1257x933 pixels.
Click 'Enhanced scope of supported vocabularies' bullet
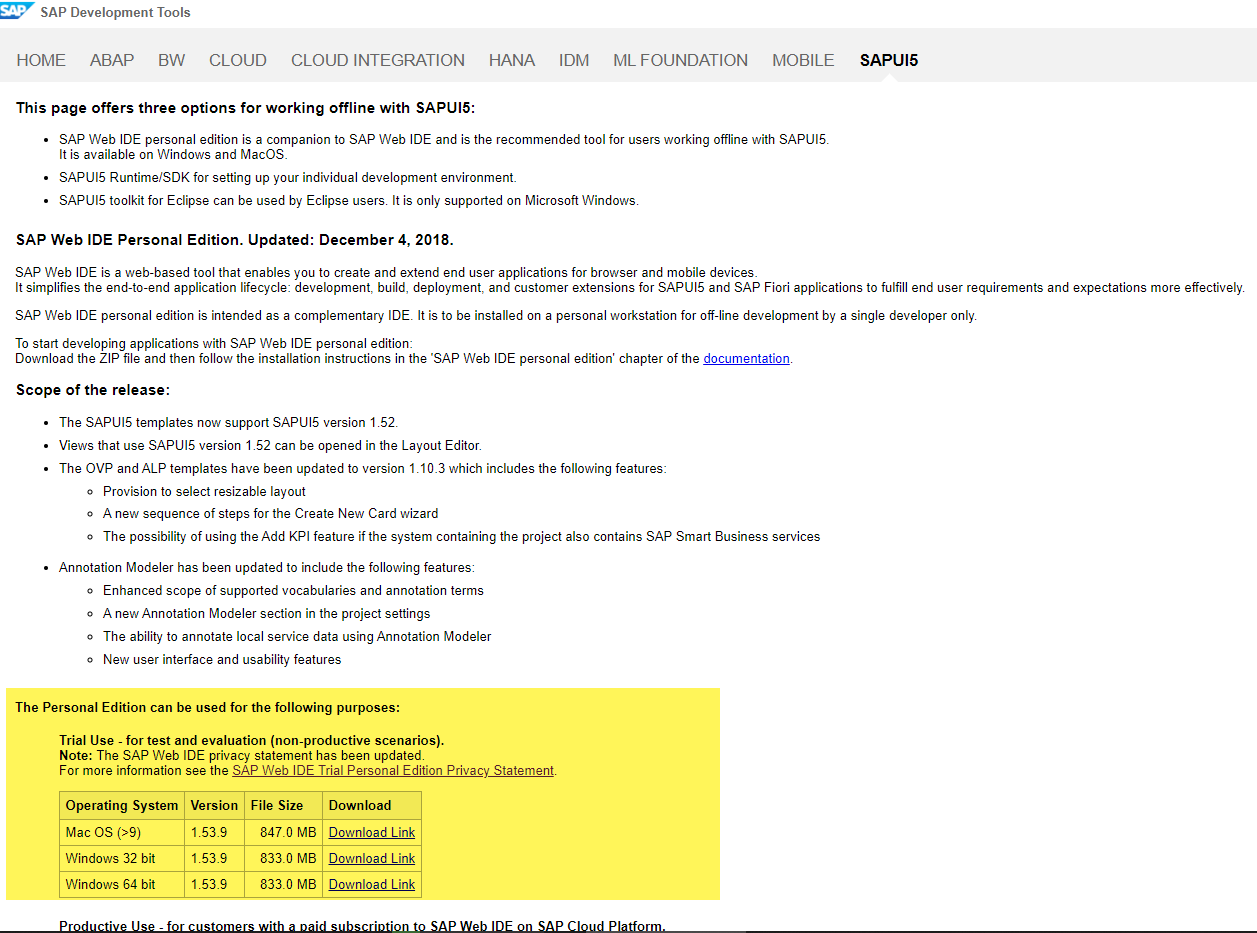click(293, 590)
